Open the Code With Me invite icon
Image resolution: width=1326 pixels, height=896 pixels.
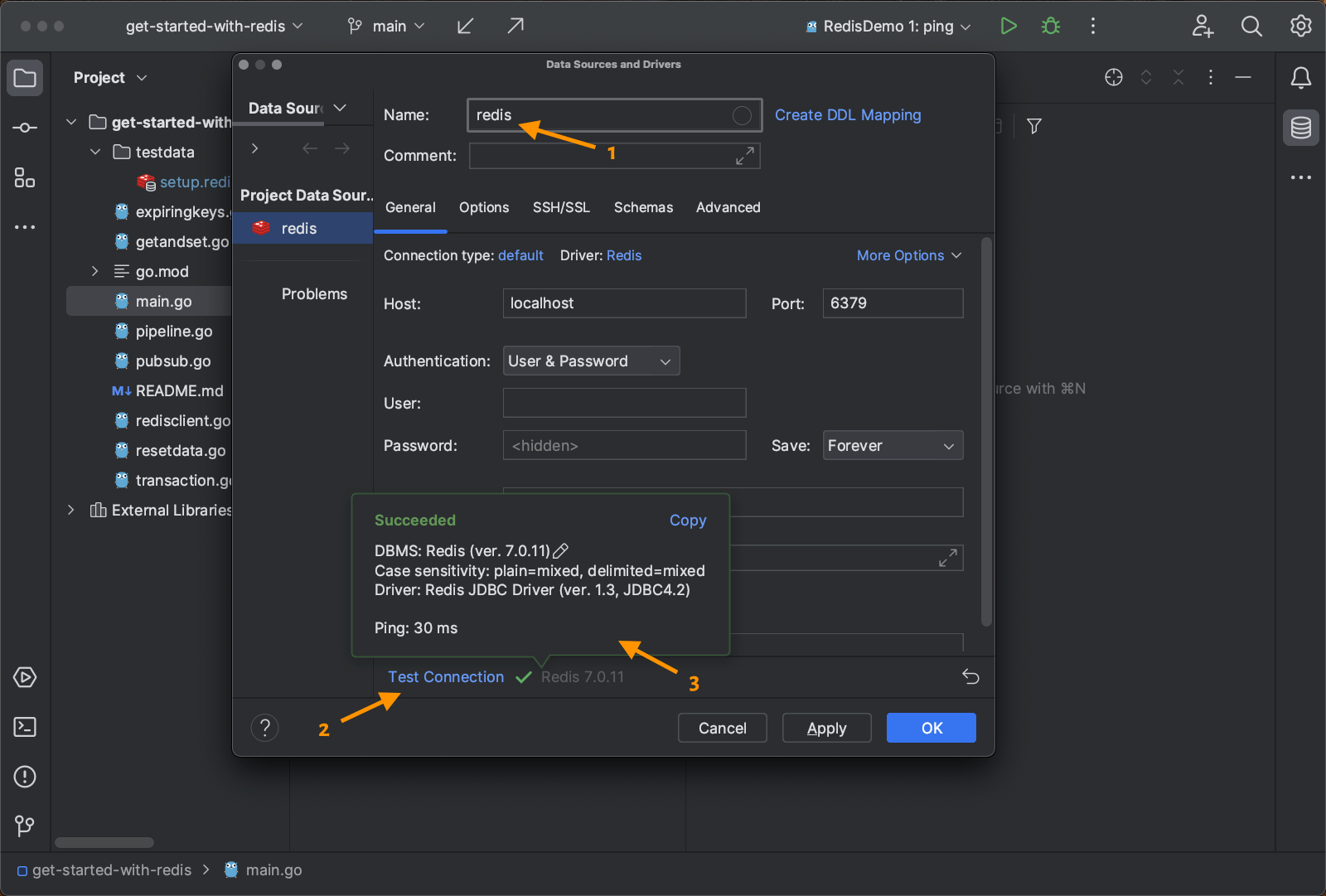click(1203, 26)
